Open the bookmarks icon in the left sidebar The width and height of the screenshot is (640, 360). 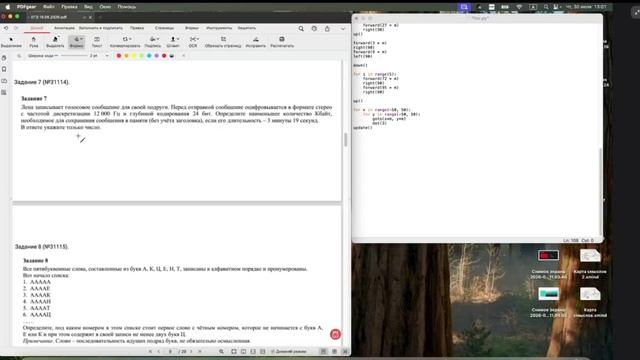4,69
